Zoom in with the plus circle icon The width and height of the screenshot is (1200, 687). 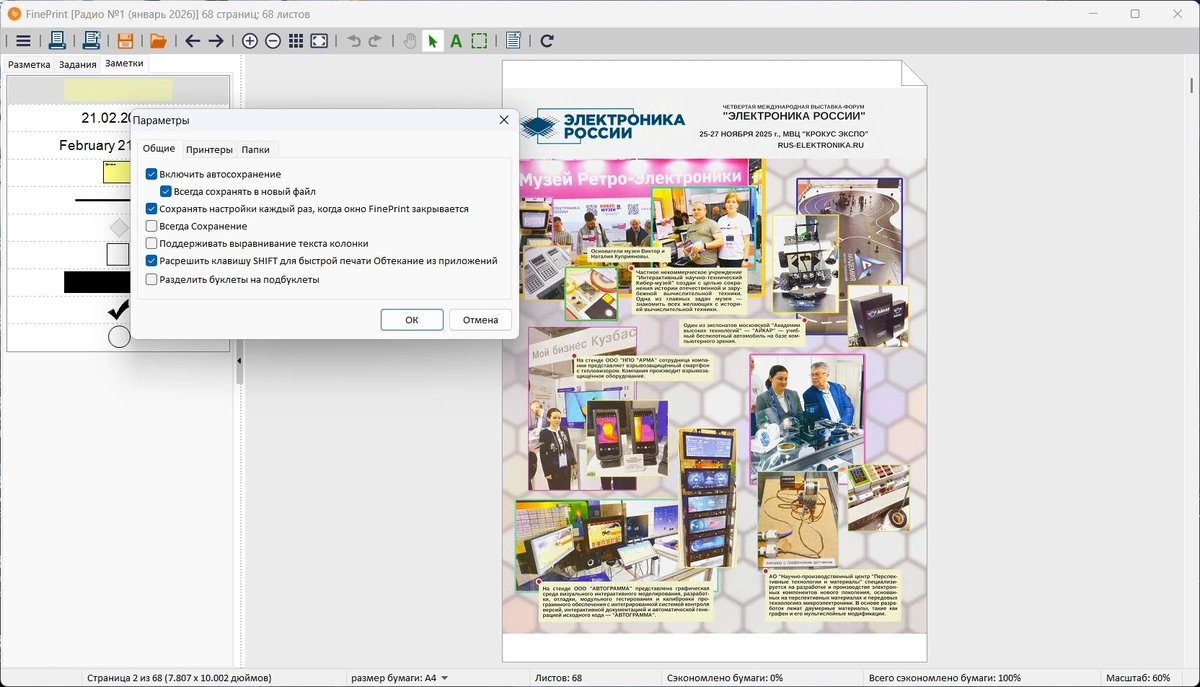tap(250, 41)
